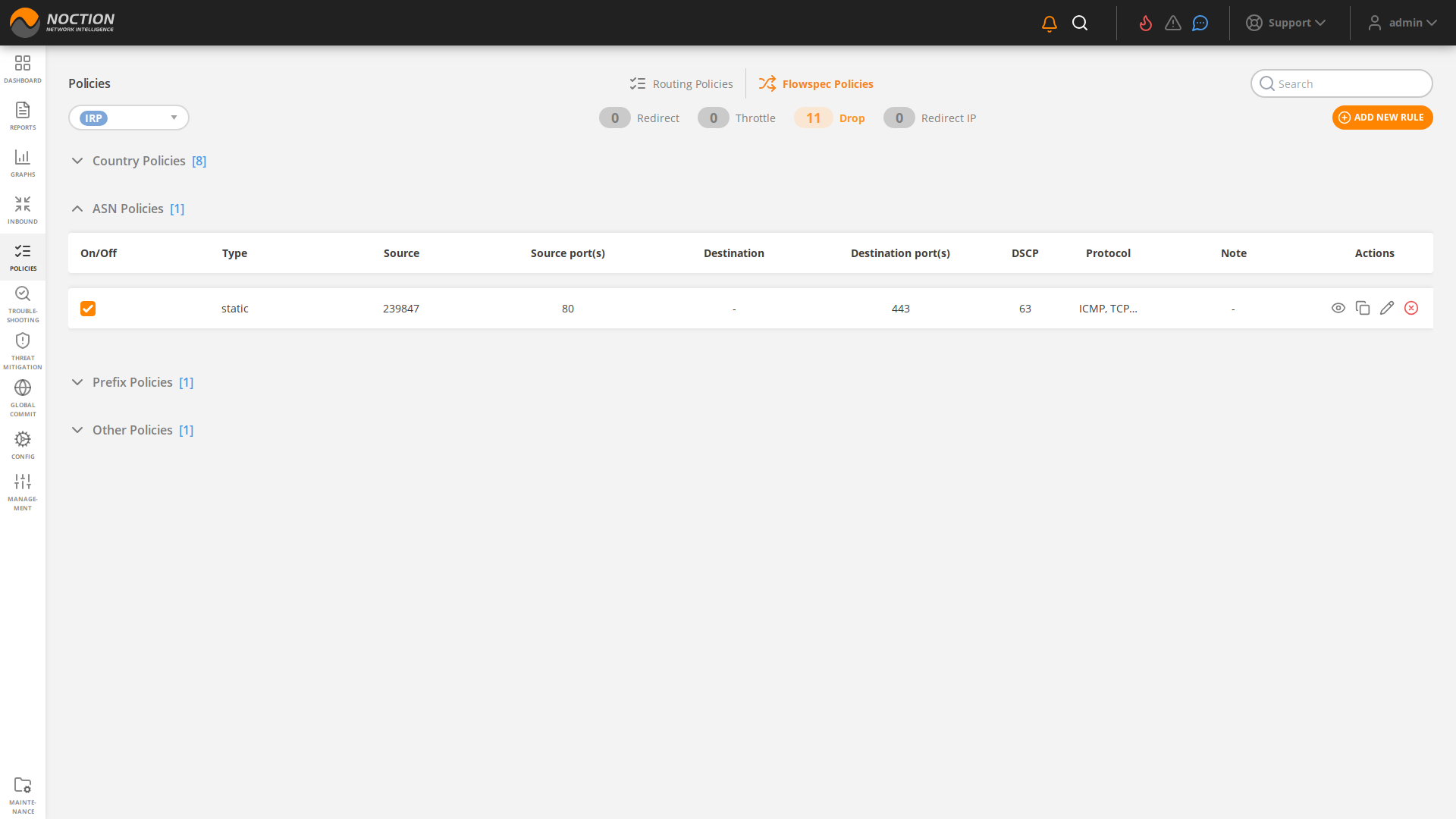Go to Global Commit in sidebar
This screenshot has height=819, width=1456.
23,397
